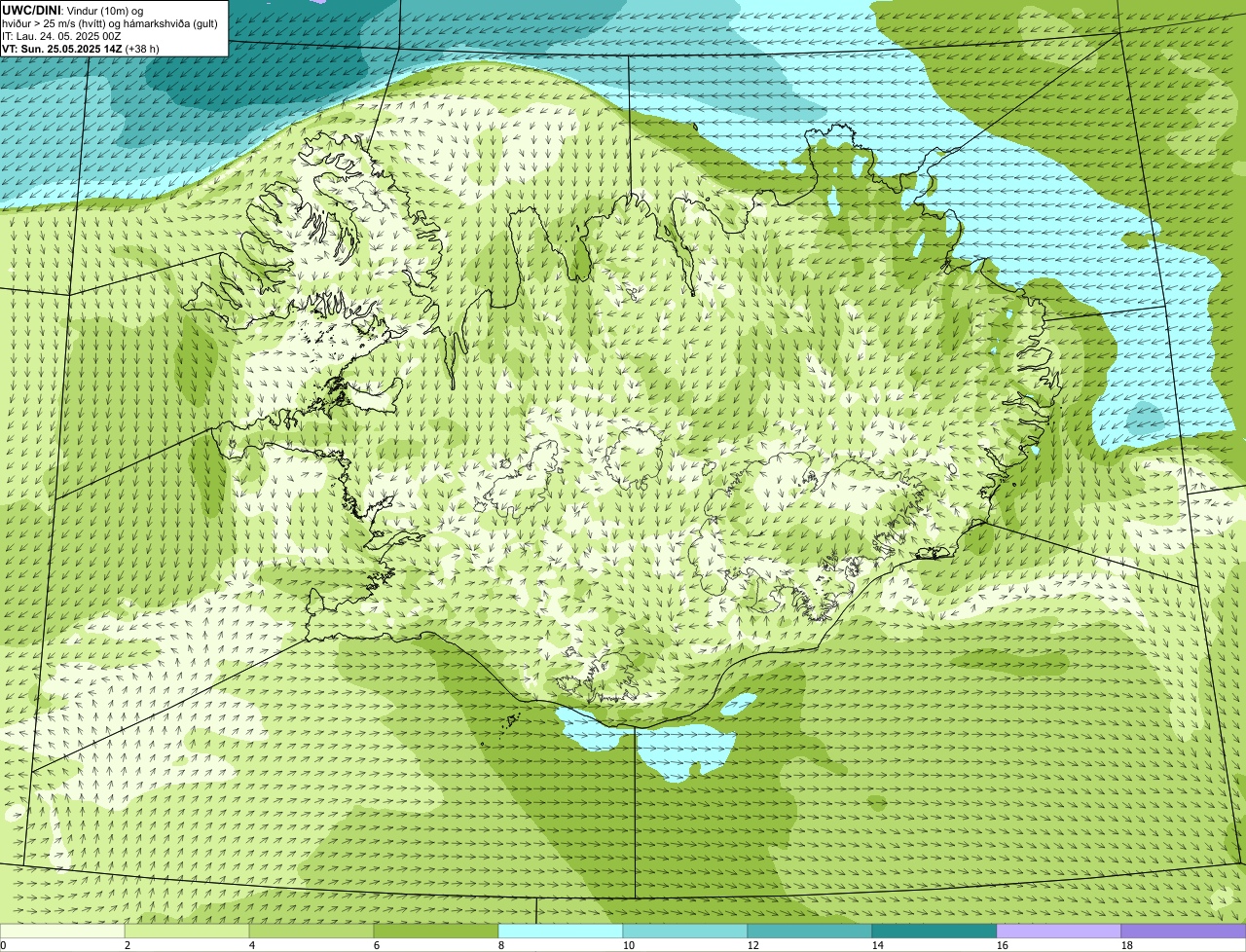
Task: Click scale label '18' on color bar
Action: click(1127, 945)
